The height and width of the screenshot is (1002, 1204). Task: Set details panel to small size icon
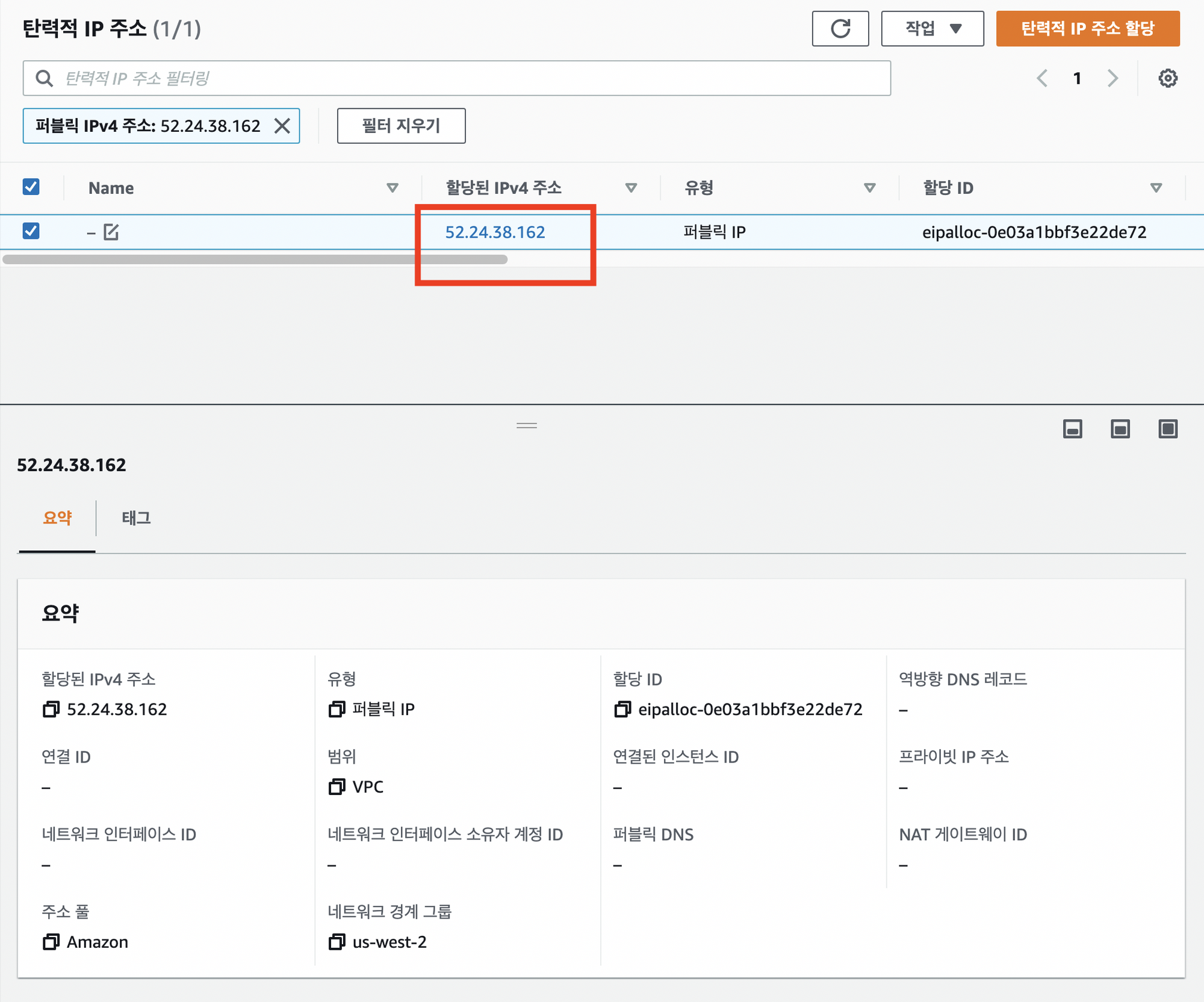(1072, 429)
